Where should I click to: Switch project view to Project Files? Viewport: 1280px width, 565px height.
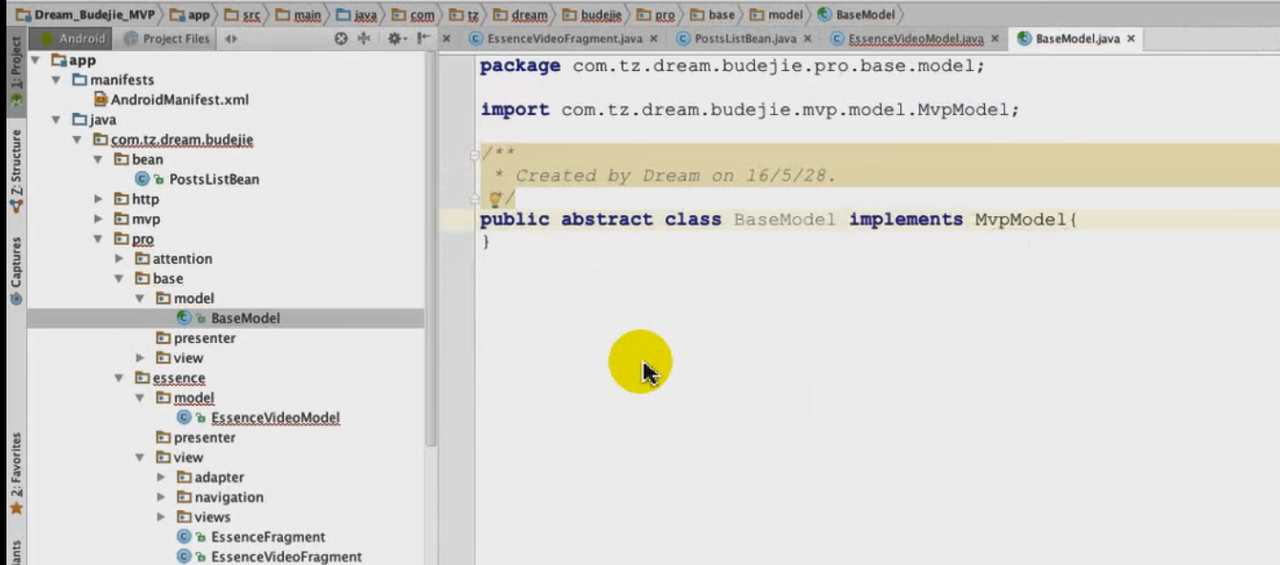click(166, 39)
